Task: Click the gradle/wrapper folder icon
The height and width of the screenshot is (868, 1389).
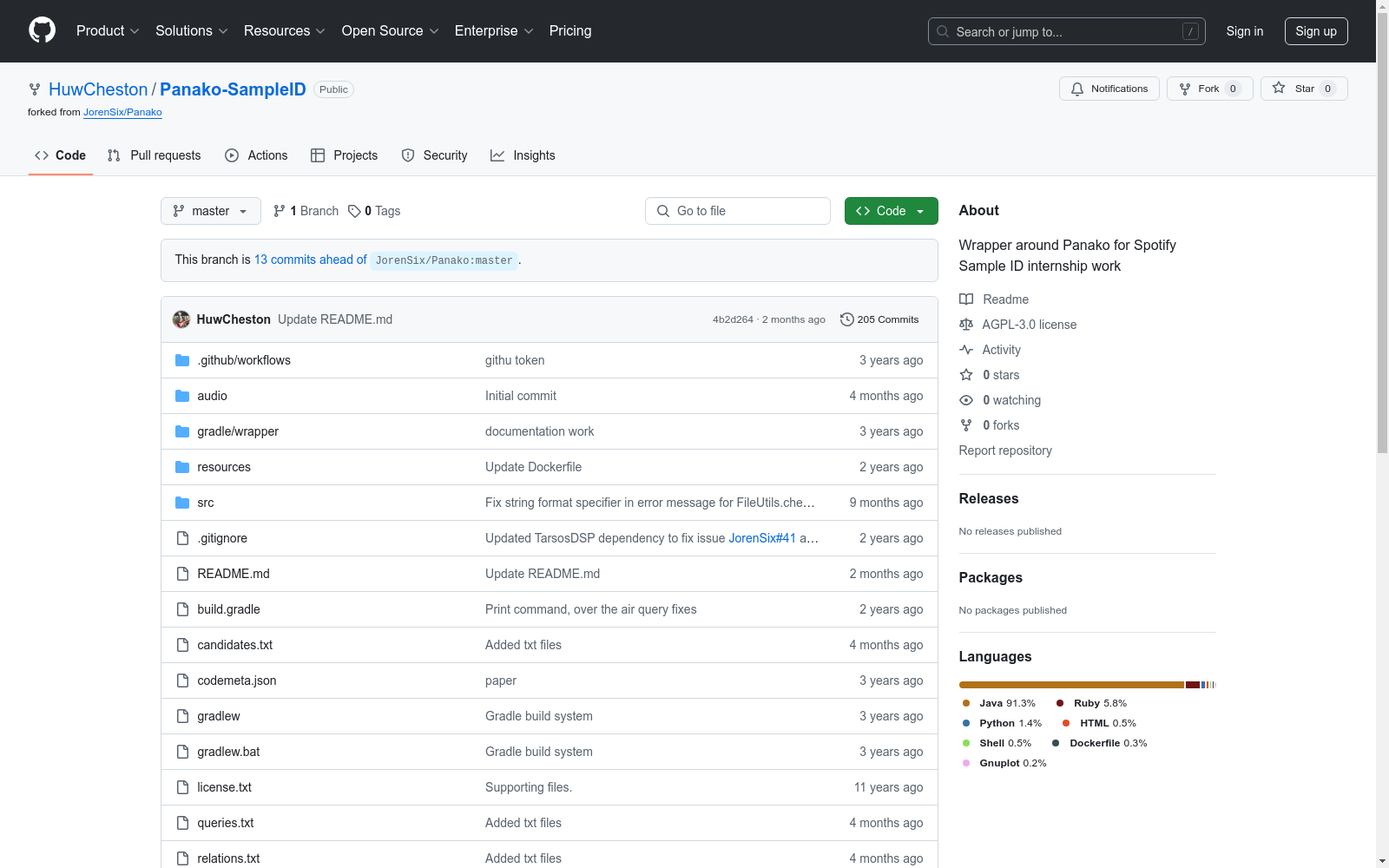Action: 182,431
